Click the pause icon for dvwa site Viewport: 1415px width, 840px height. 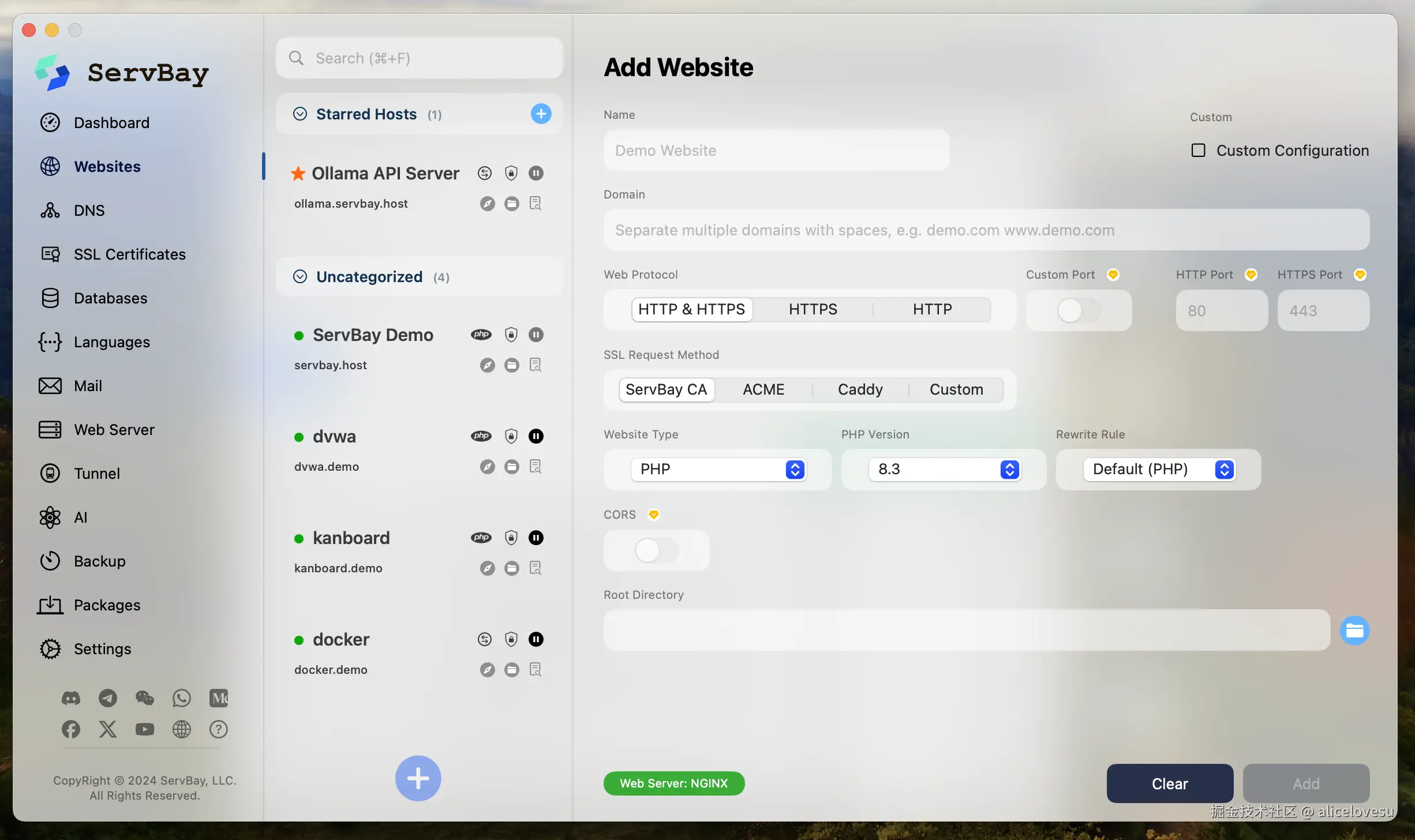pos(536,436)
